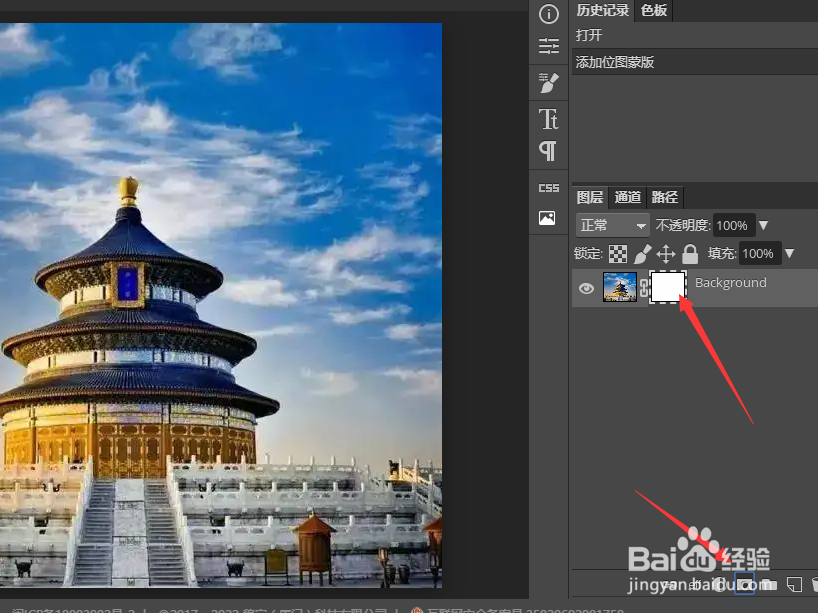Image resolution: width=818 pixels, height=613 pixels.
Task: Open the Brush settings panel icon
Action: tap(548, 83)
